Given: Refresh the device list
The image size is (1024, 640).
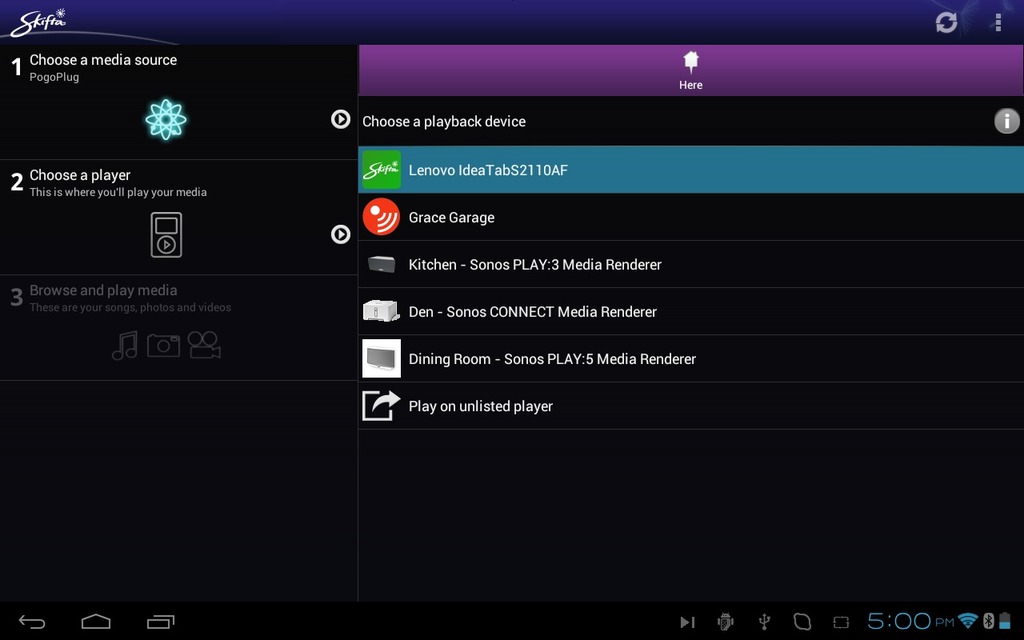Looking at the screenshot, I should coord(946,22).
